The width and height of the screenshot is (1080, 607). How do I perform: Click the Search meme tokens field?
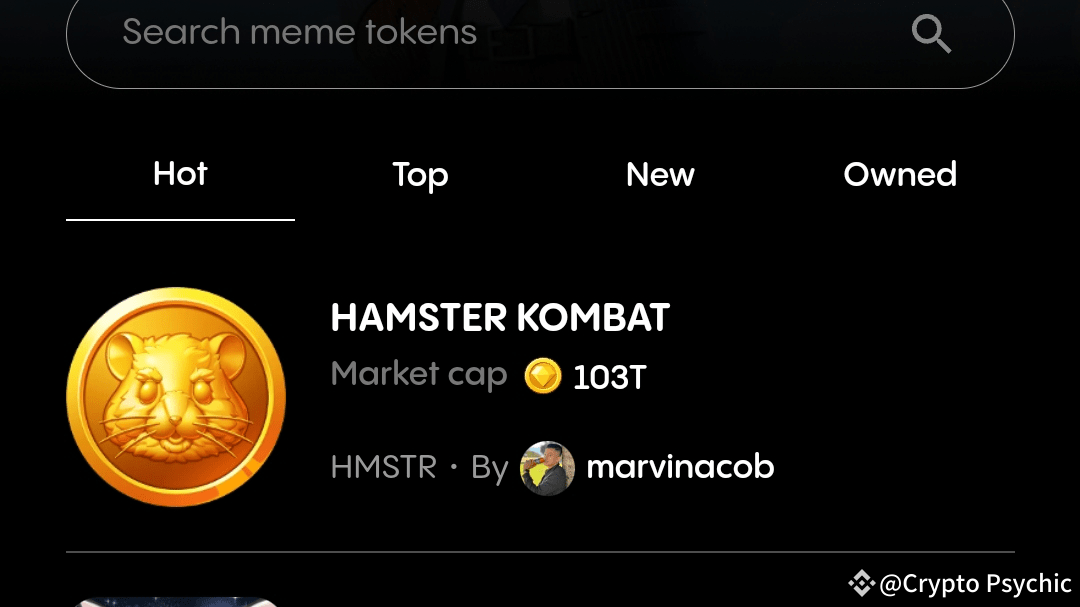[540, 40]
